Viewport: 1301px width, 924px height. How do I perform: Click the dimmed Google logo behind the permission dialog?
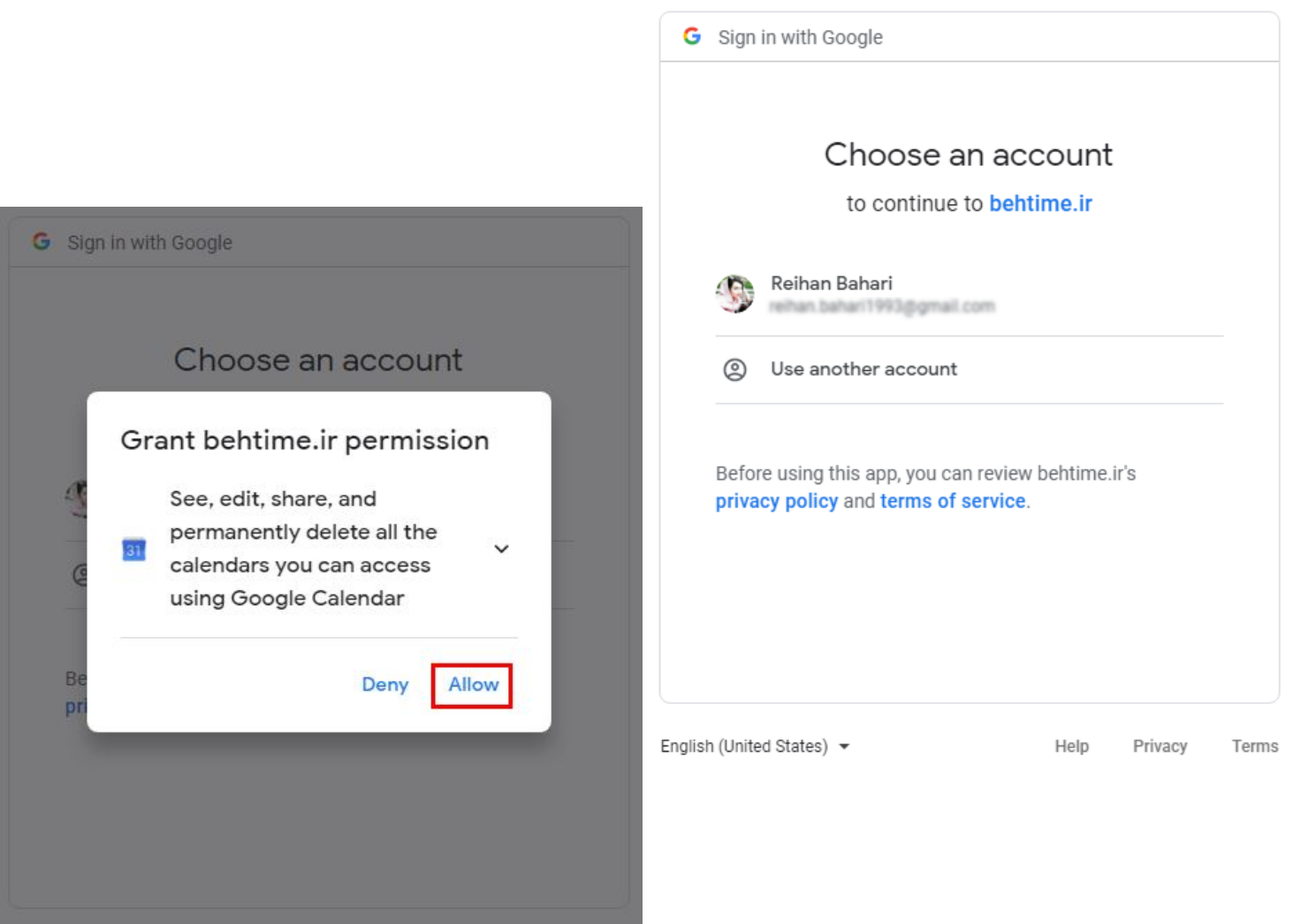[x=42, y=241]
